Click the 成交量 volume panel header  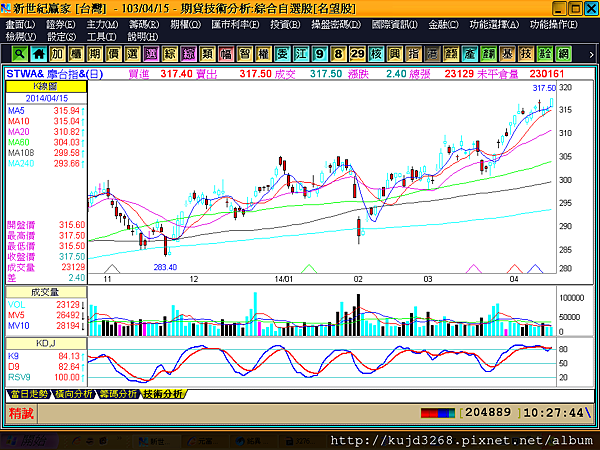click(46, 292)
